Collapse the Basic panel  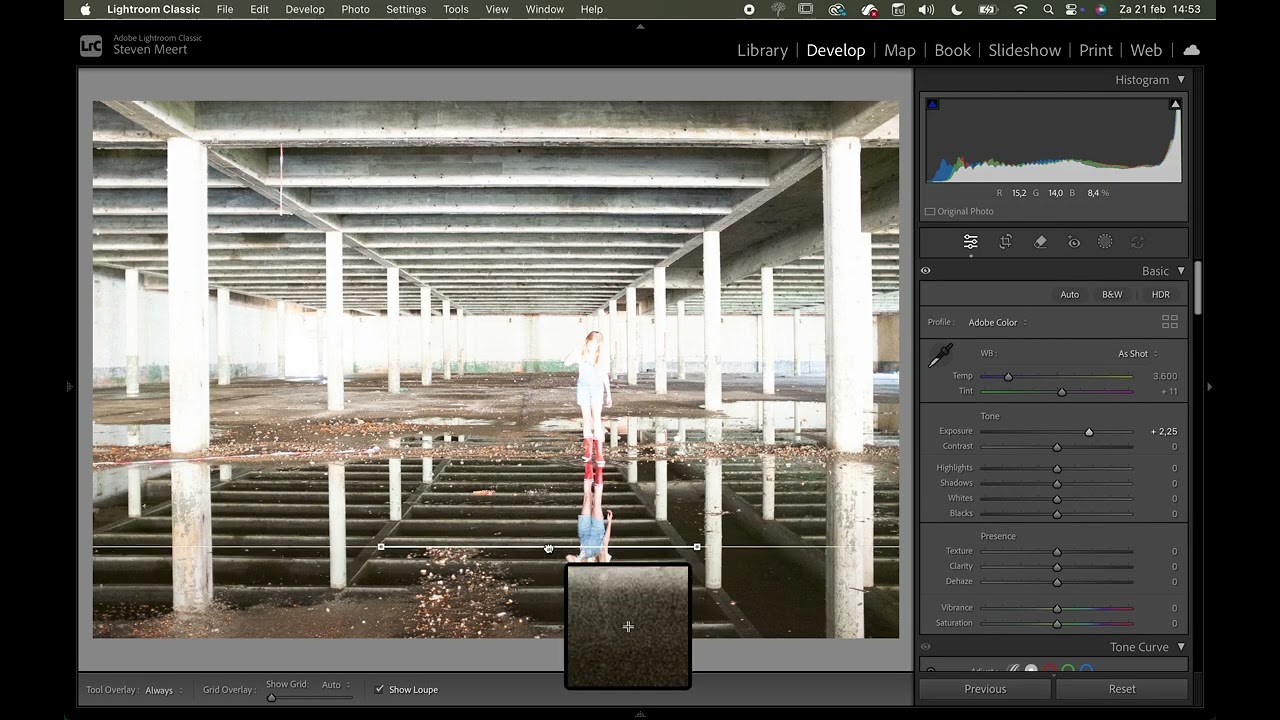pos(1181,270)
